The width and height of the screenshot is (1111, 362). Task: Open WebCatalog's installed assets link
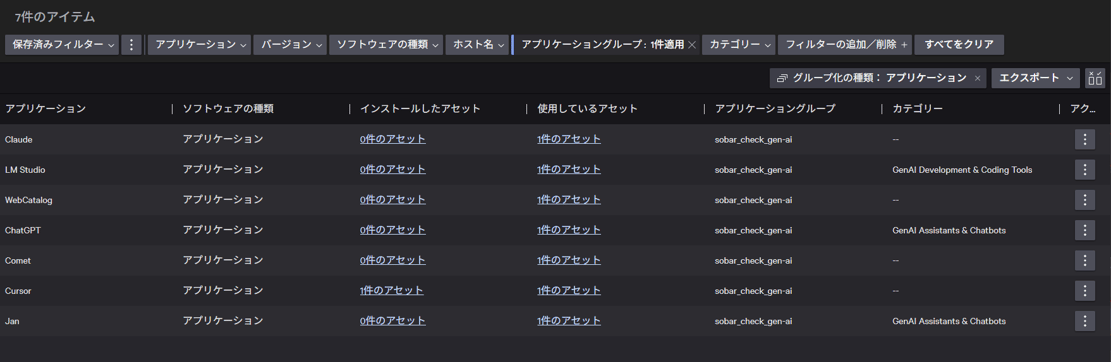point(393,200)
